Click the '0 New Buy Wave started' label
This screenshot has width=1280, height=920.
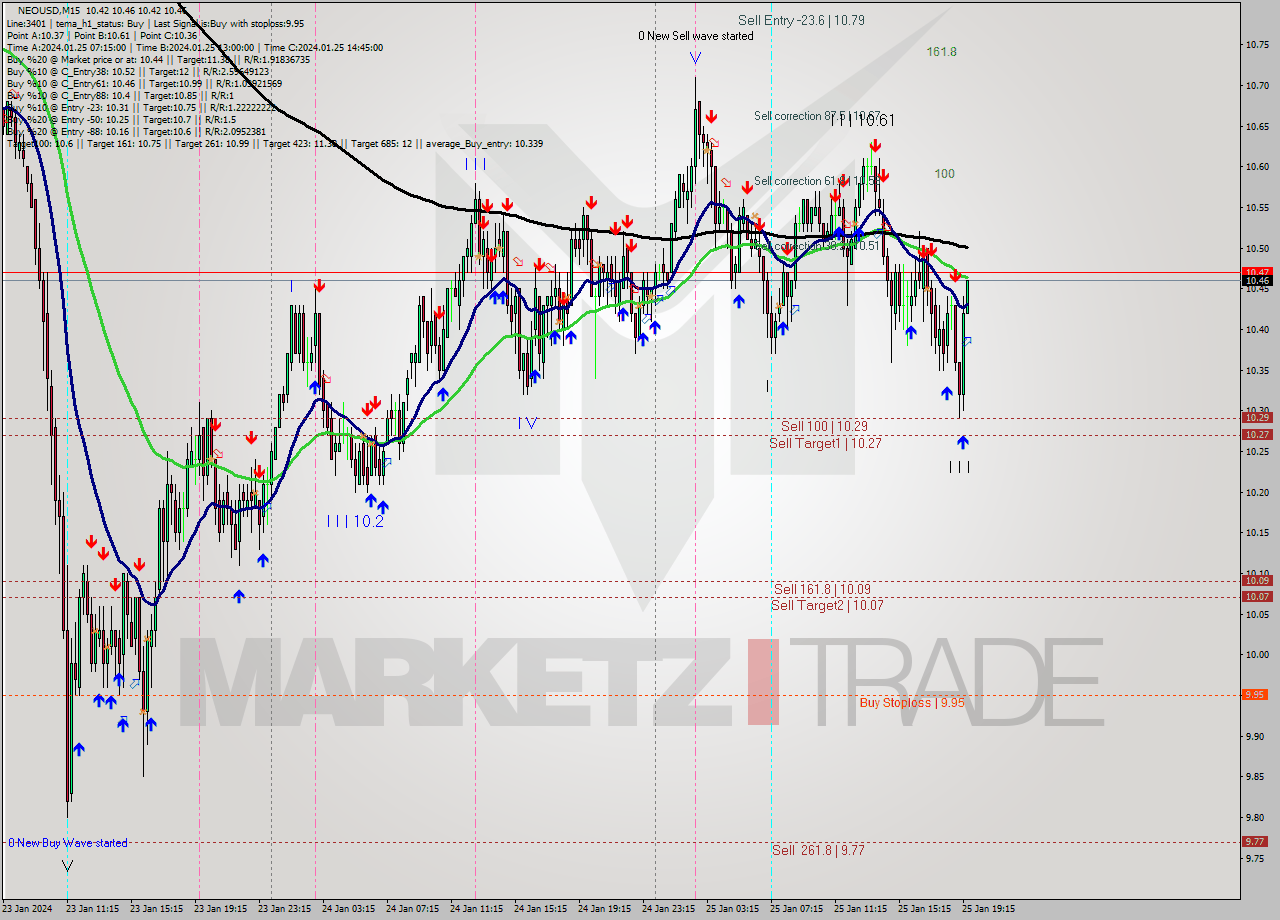67,843
